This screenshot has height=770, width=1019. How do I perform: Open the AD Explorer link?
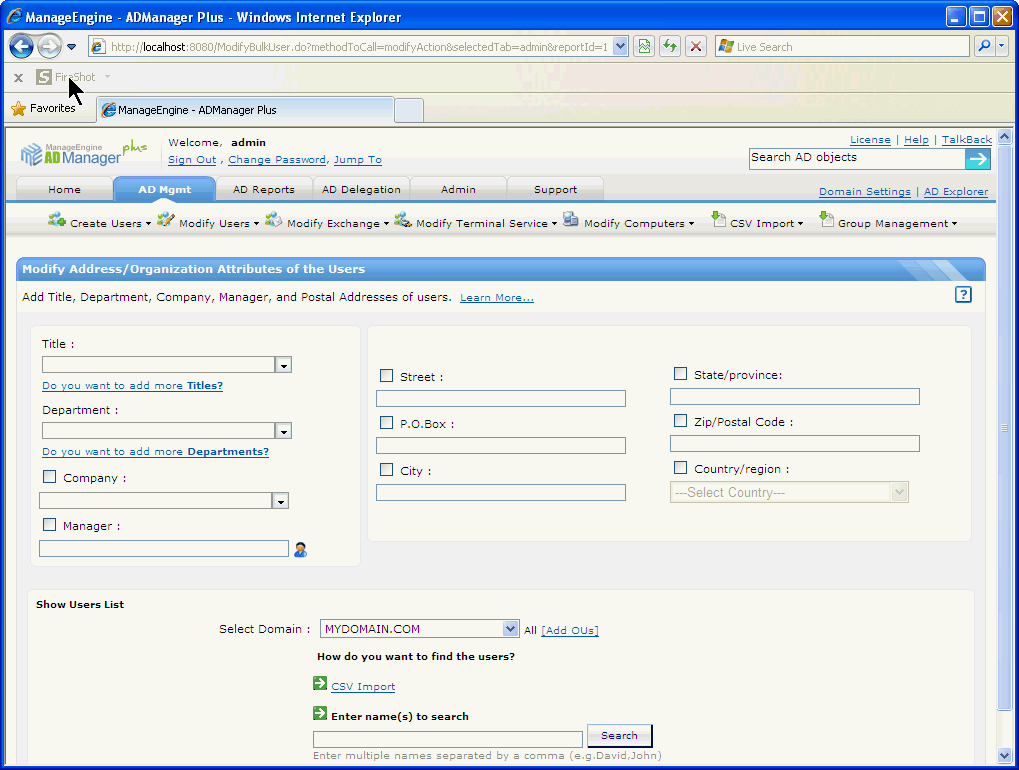point(956,192)
